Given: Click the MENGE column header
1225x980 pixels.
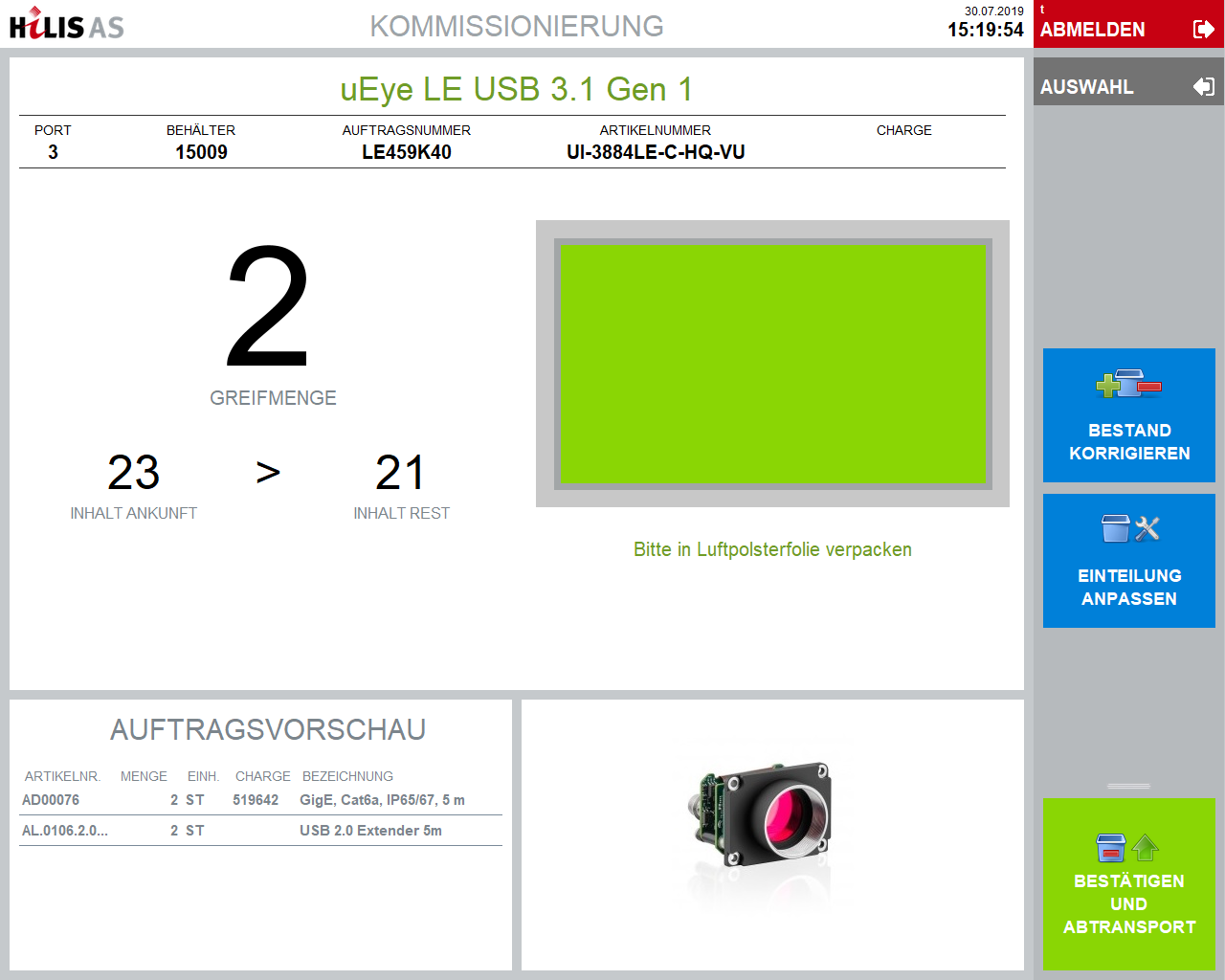Looking at the screenshot, I should 144,776.
